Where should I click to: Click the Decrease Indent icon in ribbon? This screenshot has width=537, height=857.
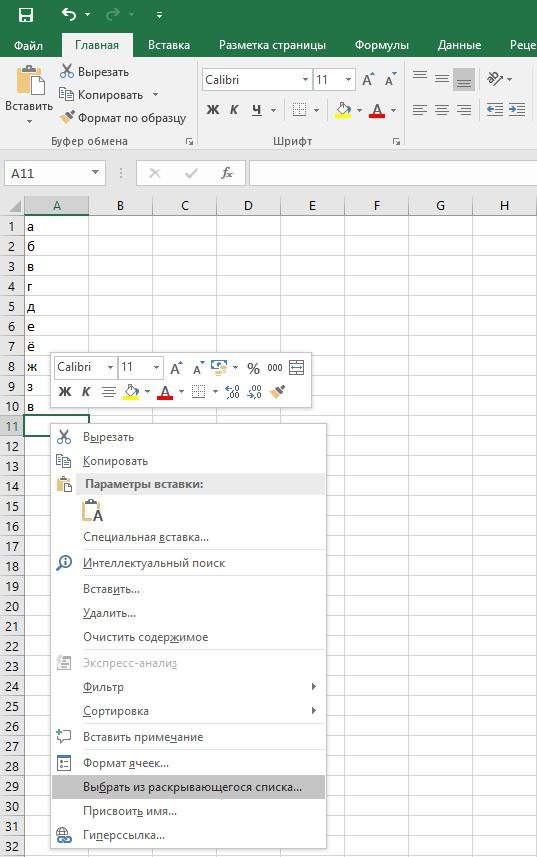[x=495, y=110]
